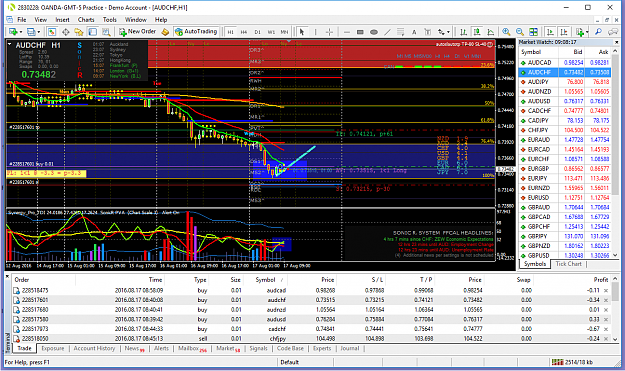Toggle the Navigator panel star-folder icon
Screen dimensions: 625x371
pos(79,32)
